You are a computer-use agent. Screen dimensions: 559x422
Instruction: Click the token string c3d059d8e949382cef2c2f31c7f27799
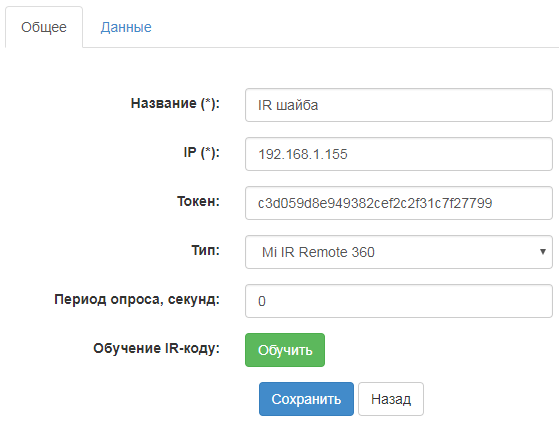pos(375,203)
